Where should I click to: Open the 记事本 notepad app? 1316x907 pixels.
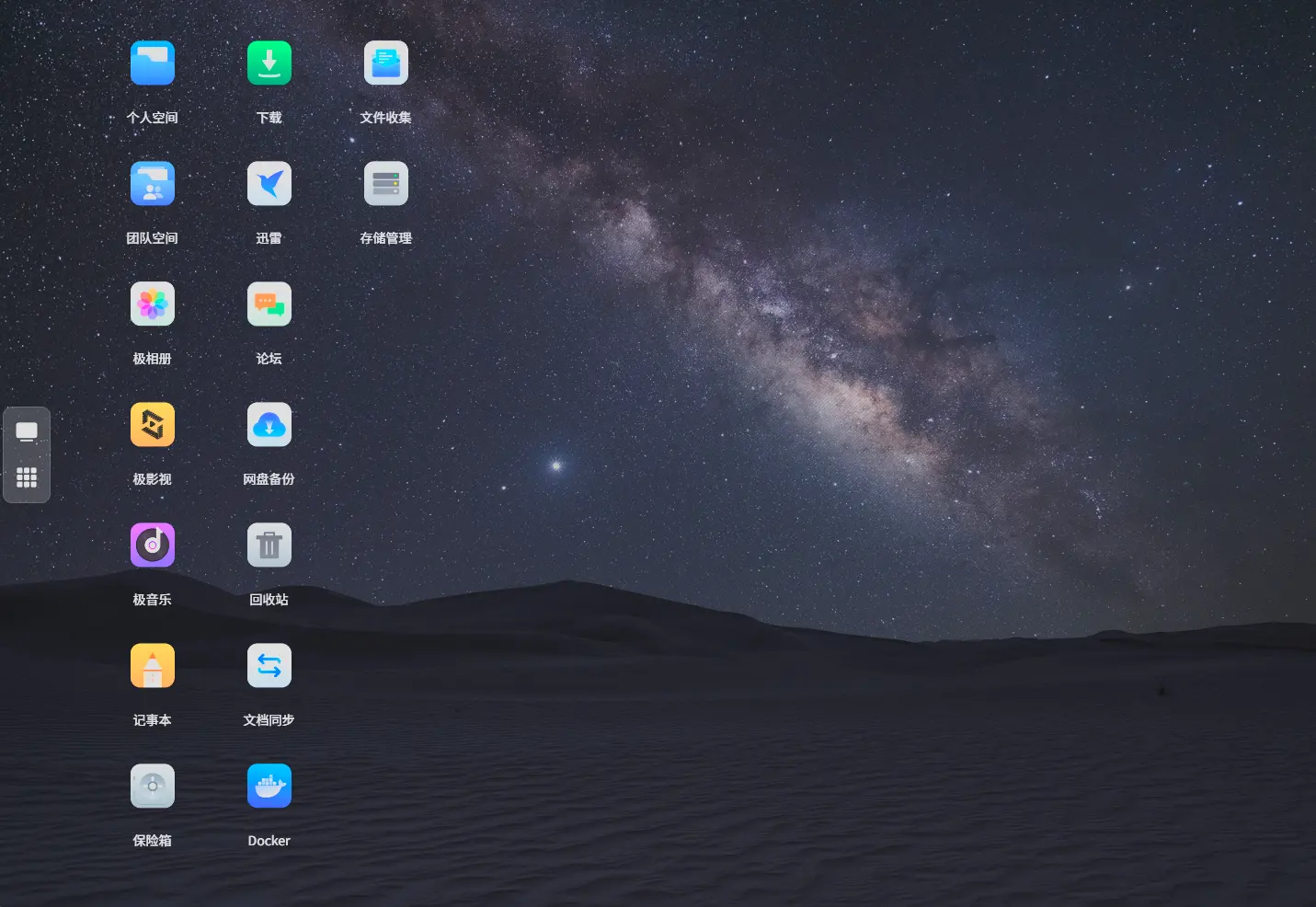coord(153,666)
